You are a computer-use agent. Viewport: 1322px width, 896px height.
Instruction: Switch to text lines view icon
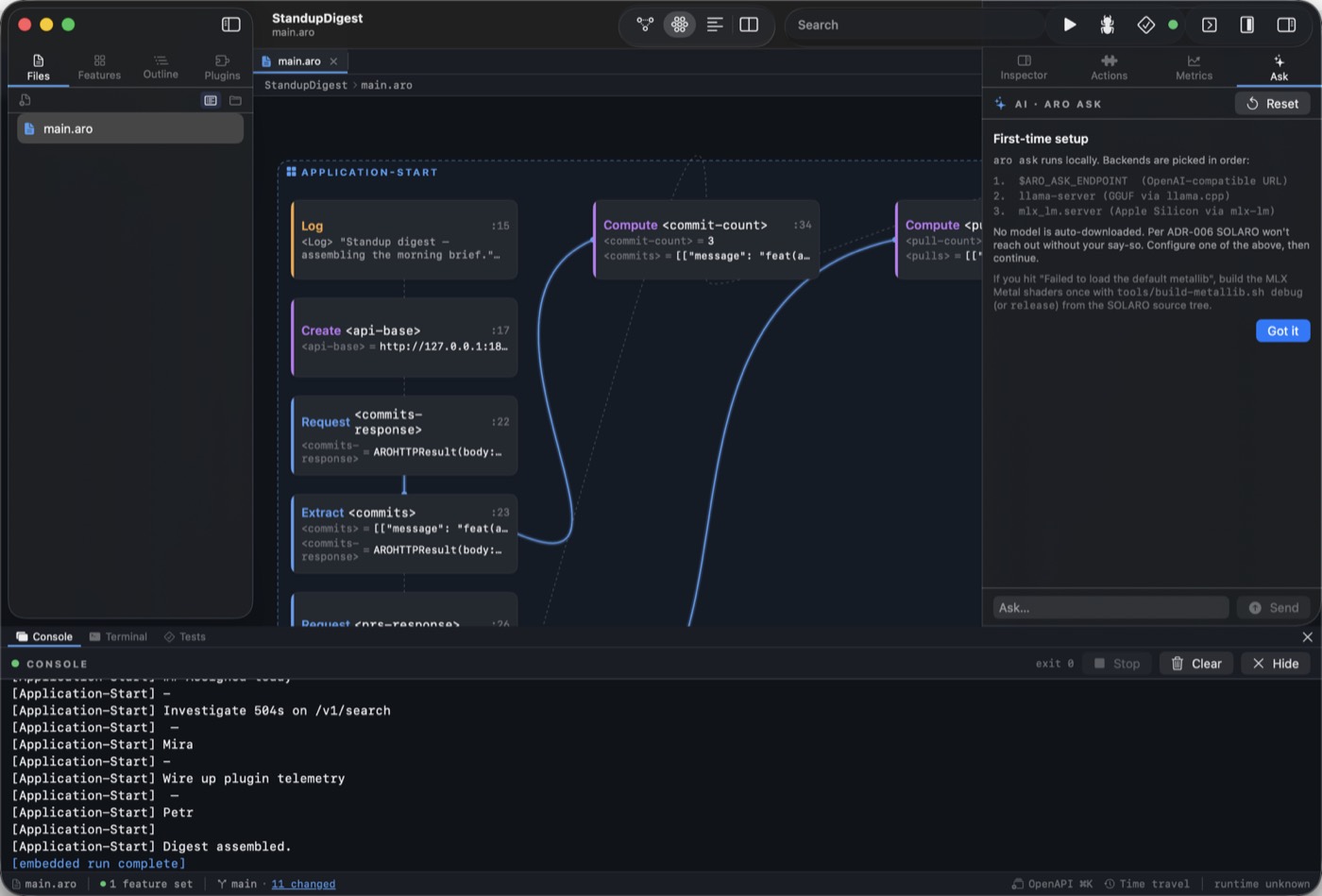(715, 25)
